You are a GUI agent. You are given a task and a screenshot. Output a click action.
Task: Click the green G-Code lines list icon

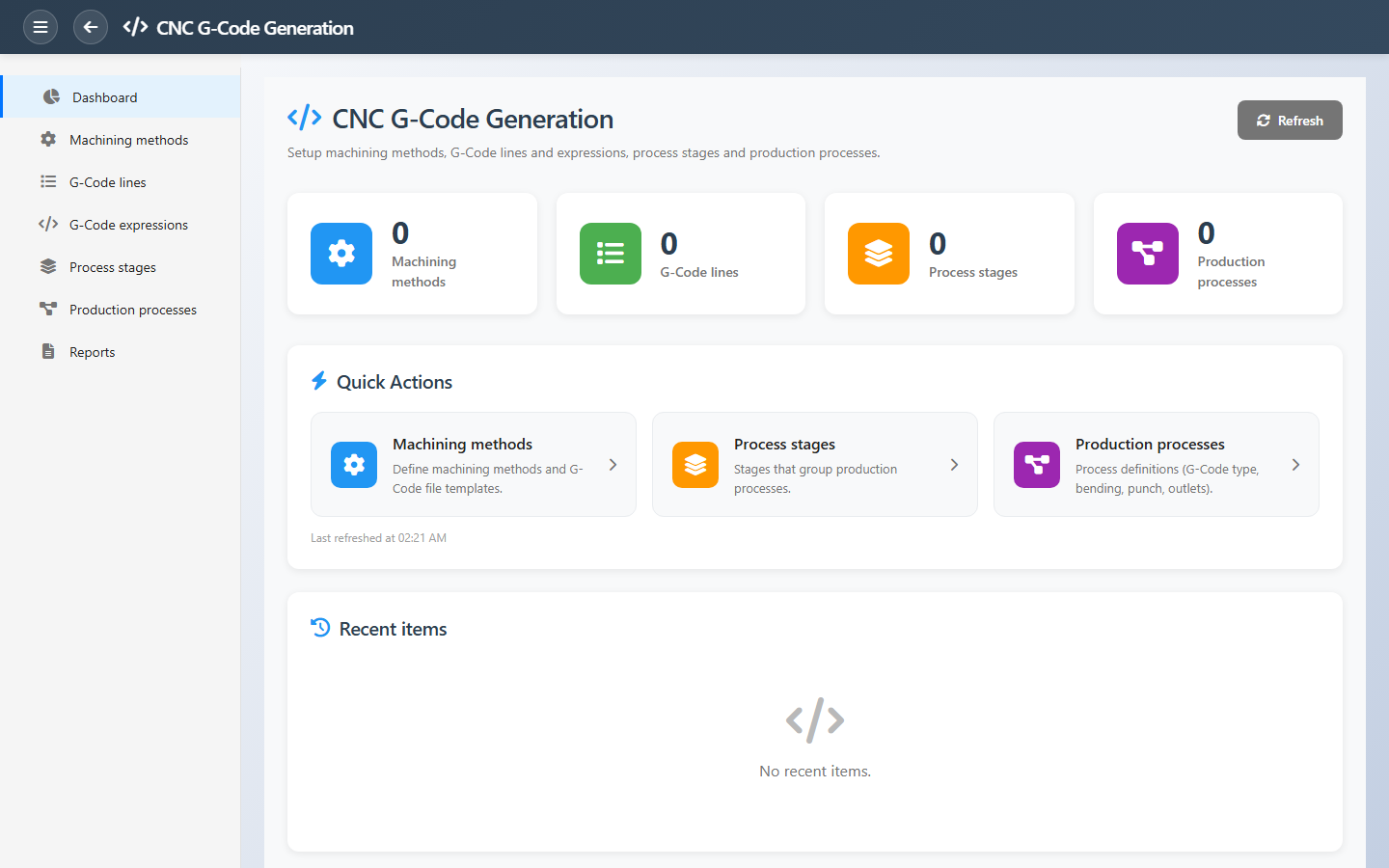[610, 254]
